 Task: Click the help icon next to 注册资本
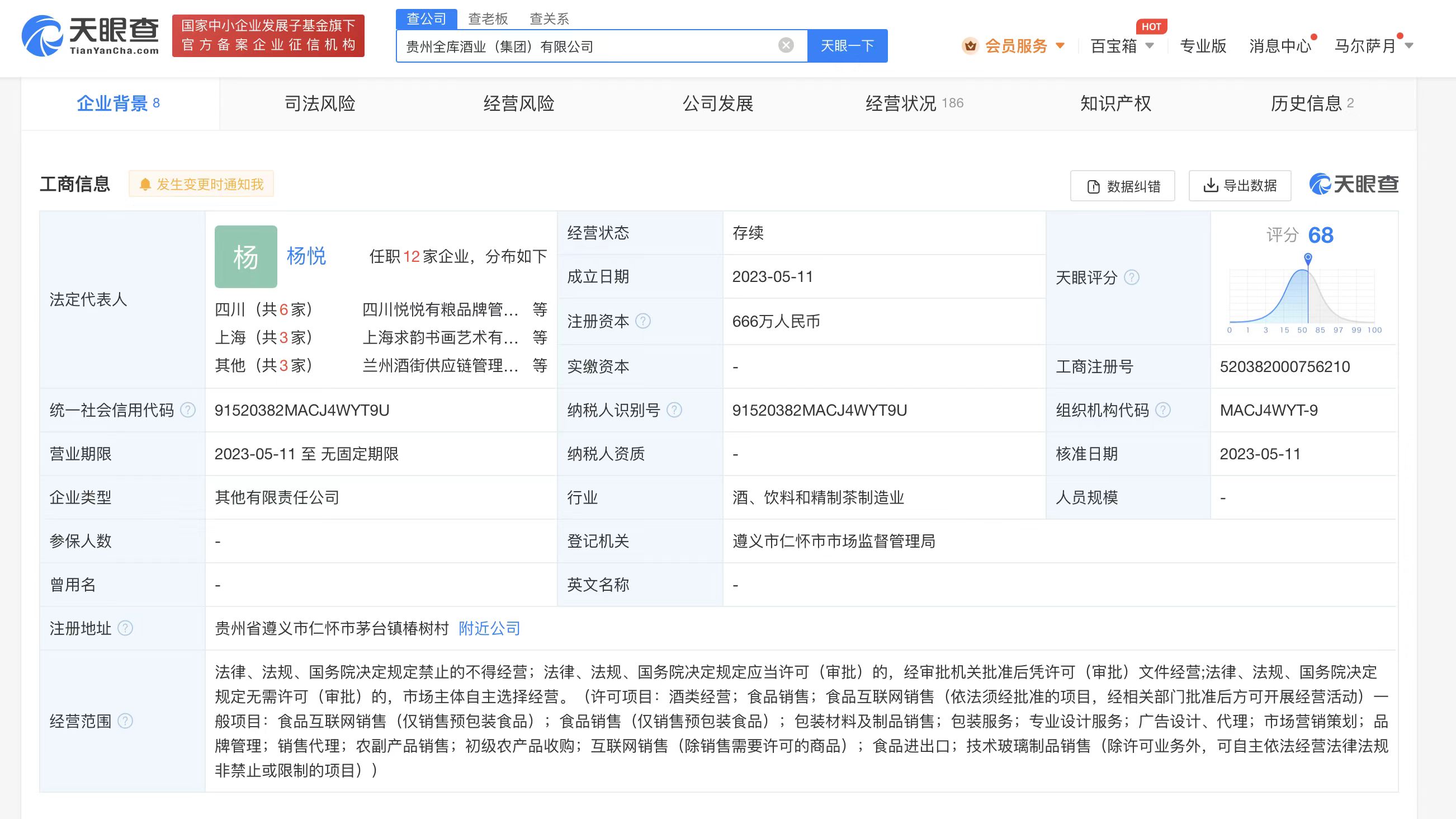[x=643, y=321]
